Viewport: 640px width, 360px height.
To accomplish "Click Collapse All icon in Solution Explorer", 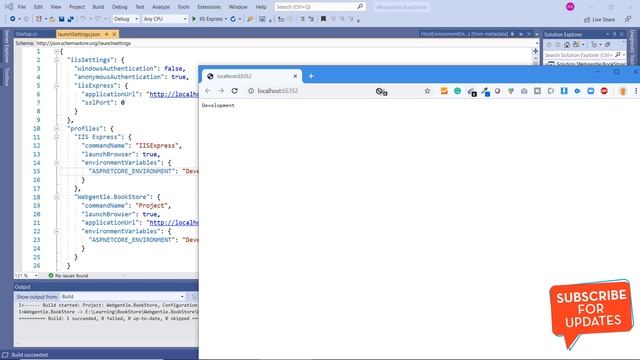I will 607,44.
